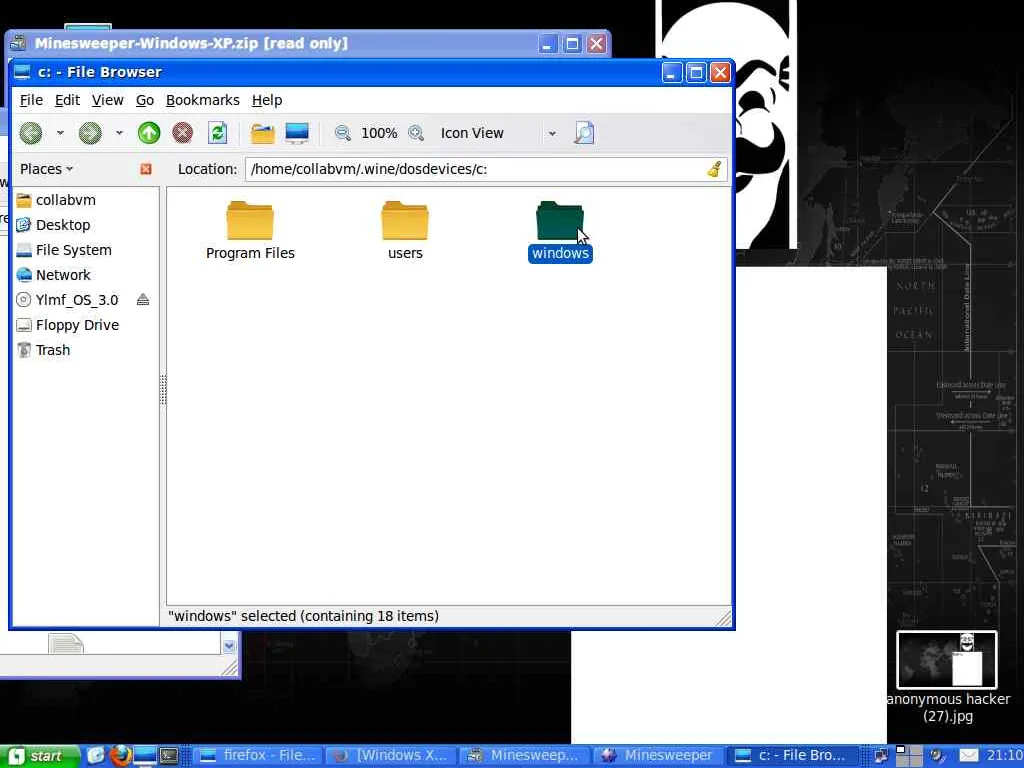Viewport: 1024px width, 768px height.
Task: Reload the current folder
Action: click(217, 133)
